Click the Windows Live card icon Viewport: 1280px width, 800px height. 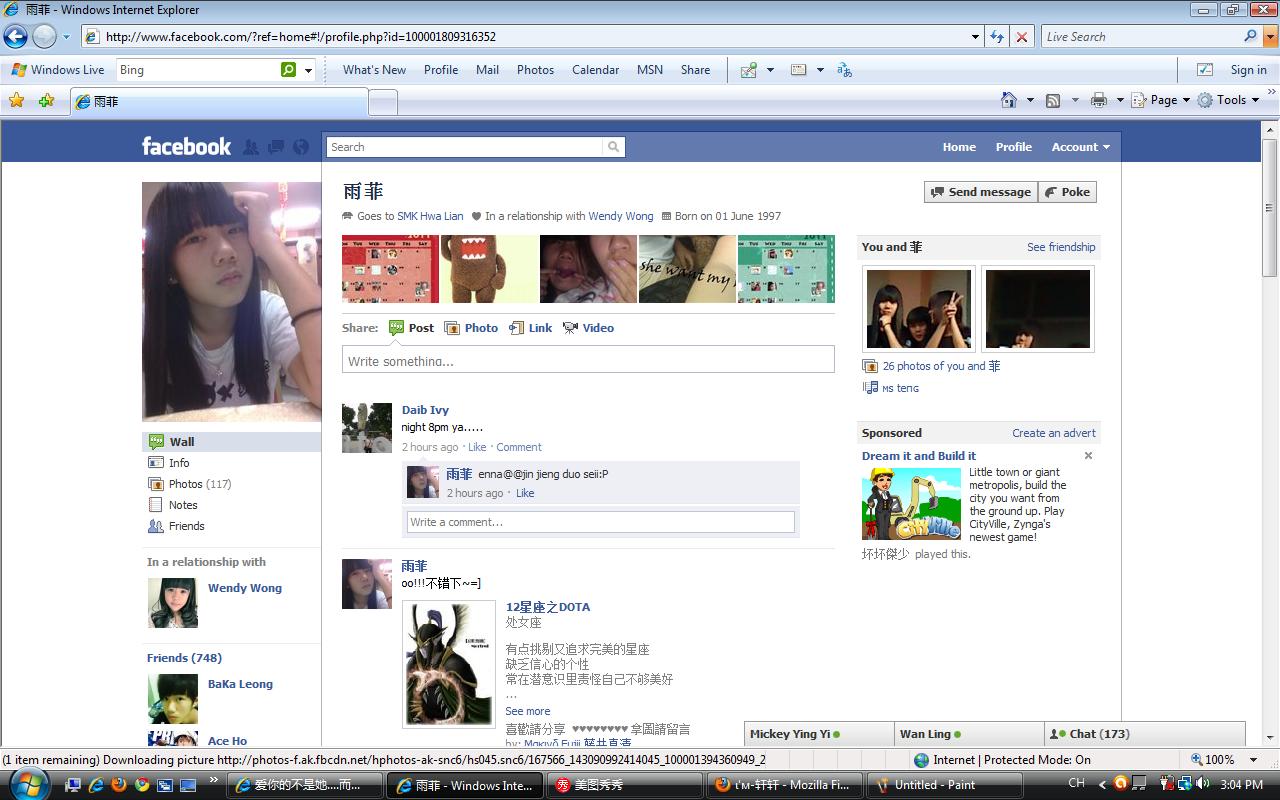tap(798, 70)
